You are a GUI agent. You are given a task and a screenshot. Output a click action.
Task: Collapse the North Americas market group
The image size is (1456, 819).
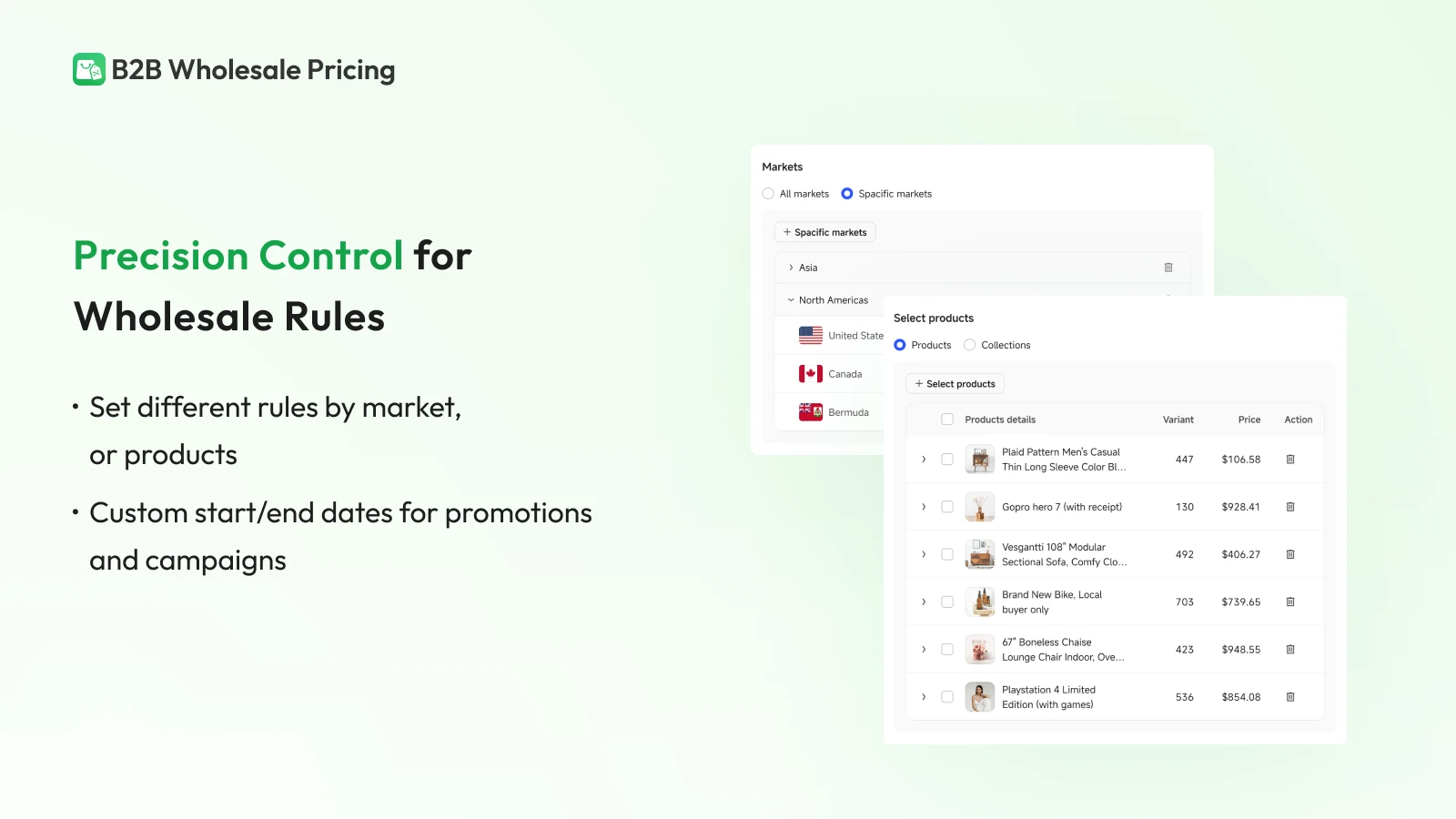pos(791,300)
